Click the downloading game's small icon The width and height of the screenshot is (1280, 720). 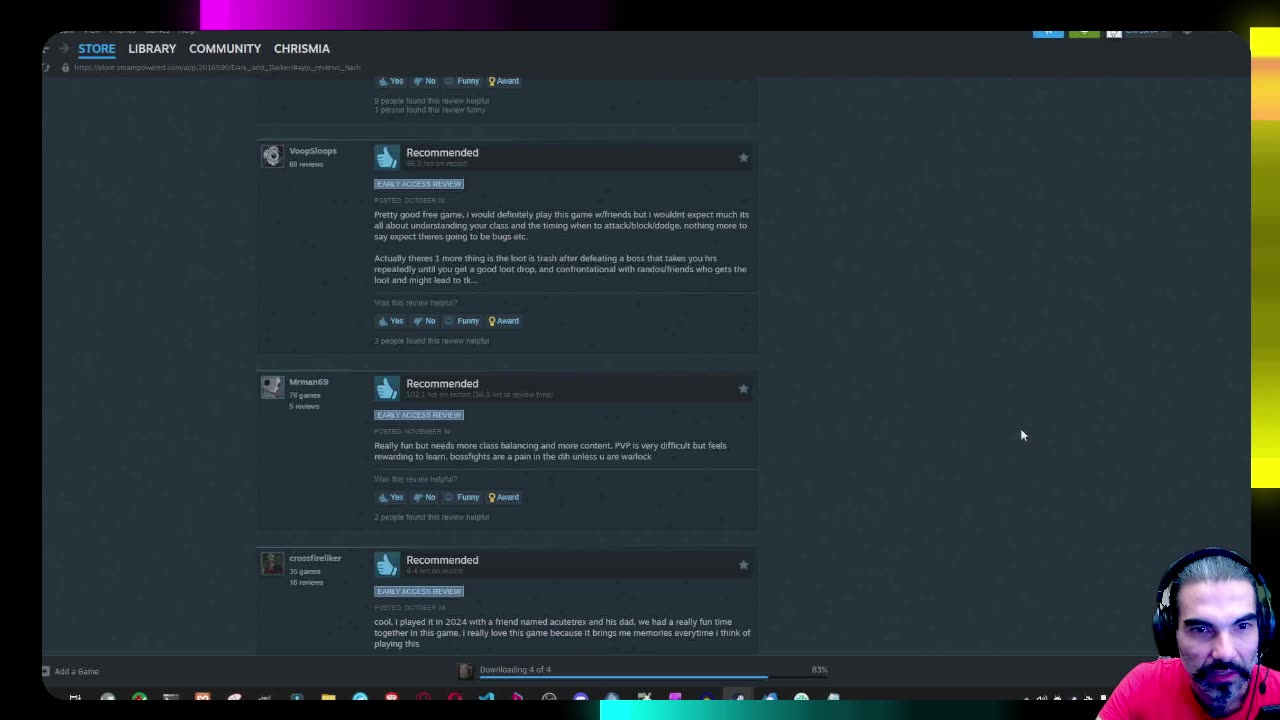(x=465, y=671)
